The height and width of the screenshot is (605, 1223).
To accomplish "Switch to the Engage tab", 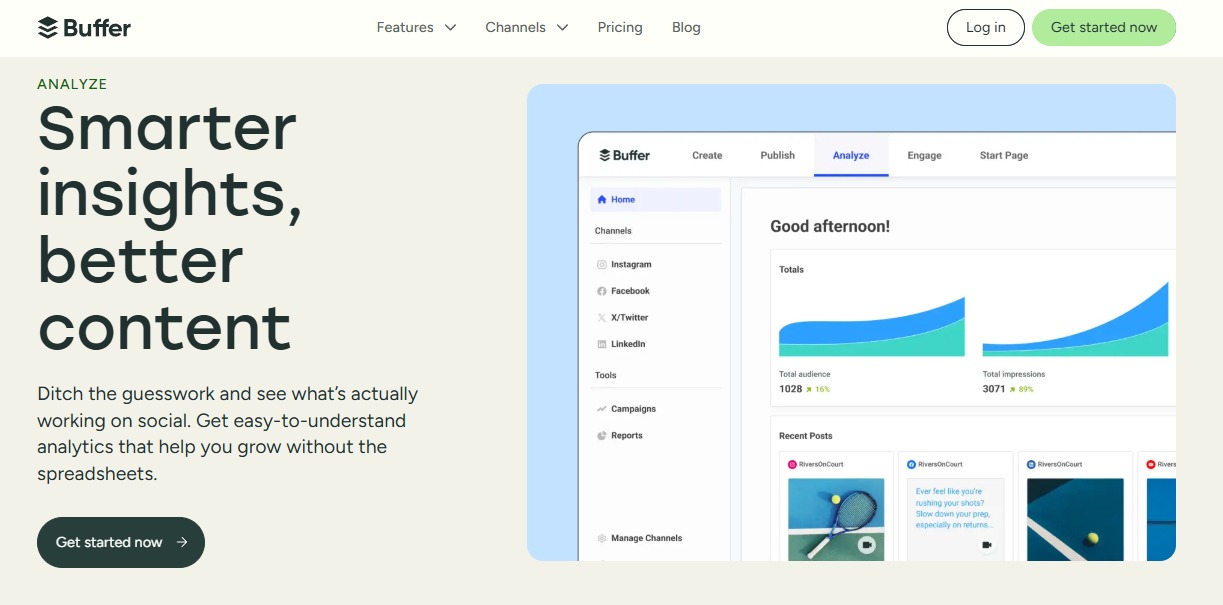I will tap(924, 155).
